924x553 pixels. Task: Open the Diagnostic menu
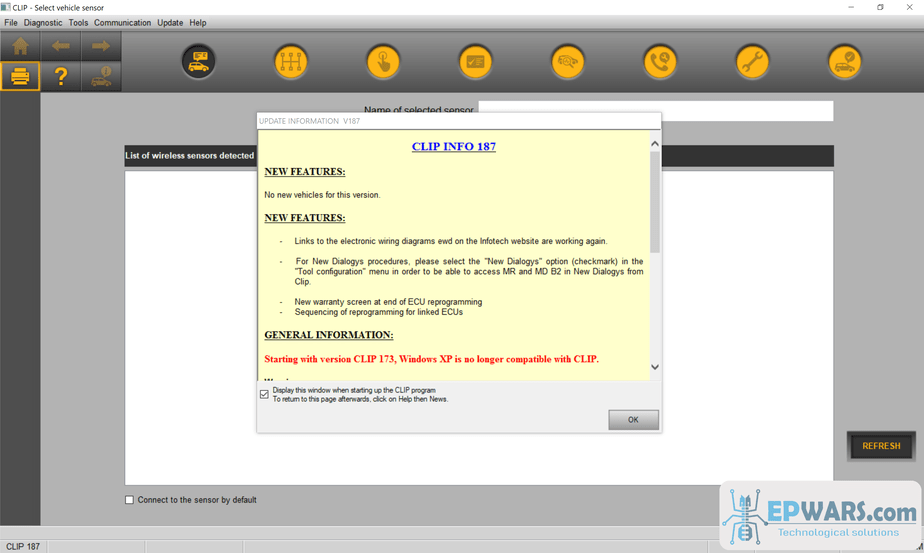pos(43,22)
